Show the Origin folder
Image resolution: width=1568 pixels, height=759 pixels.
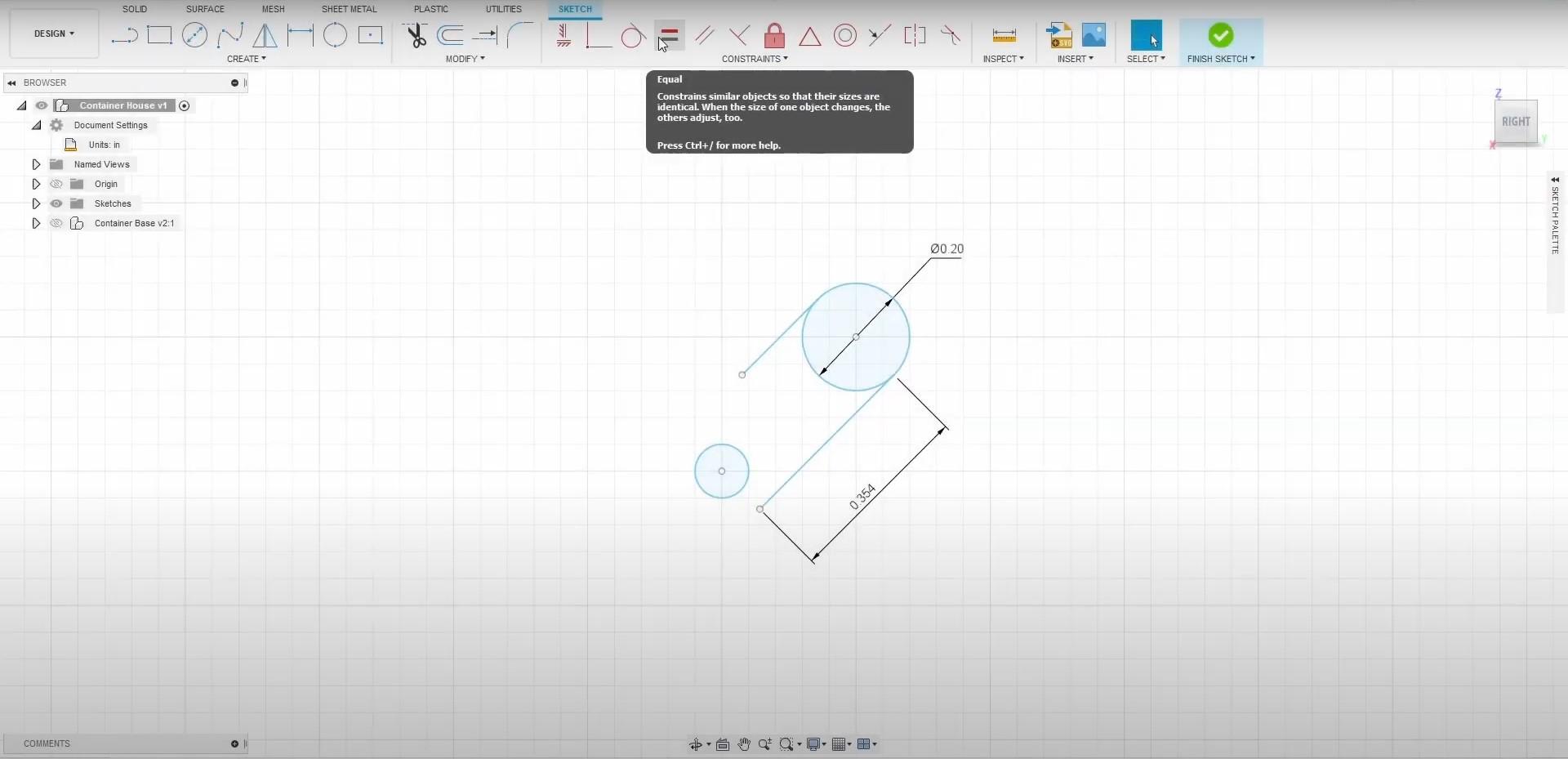(56, 184)
